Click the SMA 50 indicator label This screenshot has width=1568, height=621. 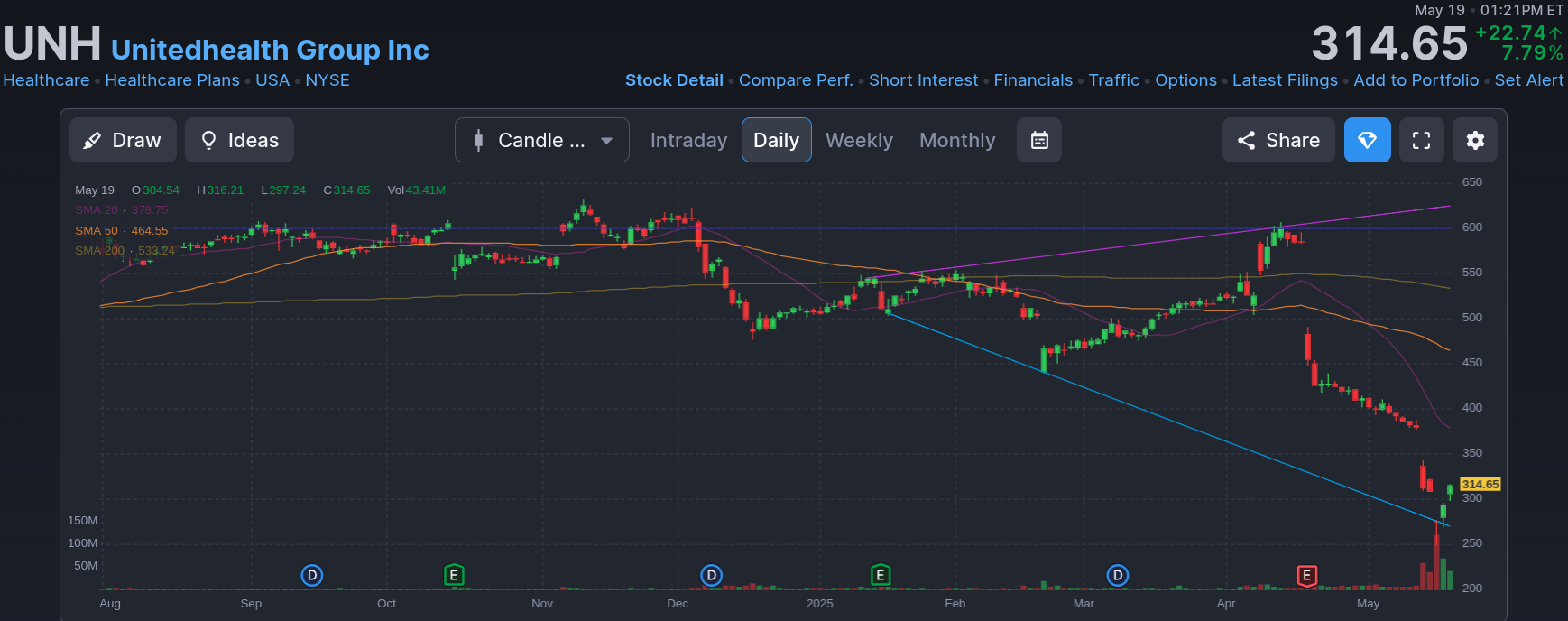pos(97,231)
